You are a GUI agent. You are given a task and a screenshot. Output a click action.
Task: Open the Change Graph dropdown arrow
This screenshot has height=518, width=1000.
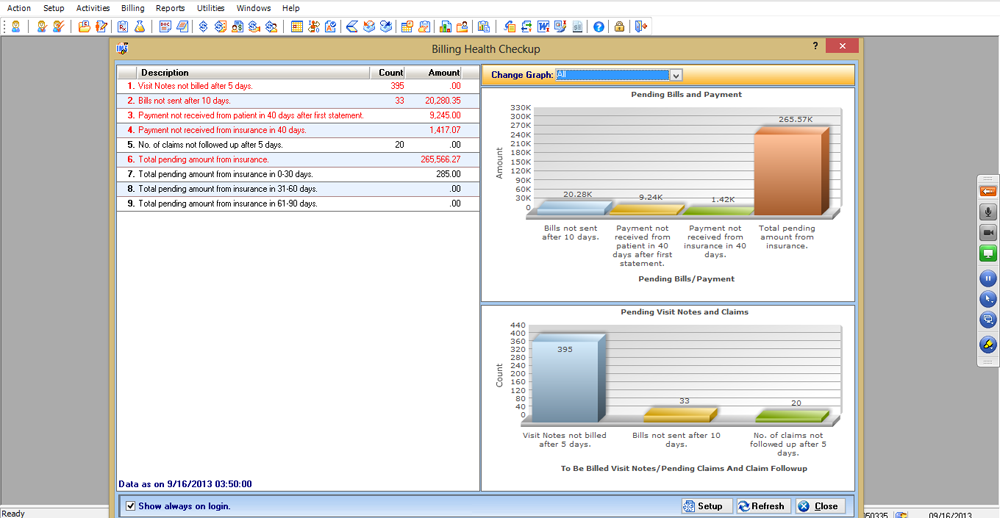676,75
